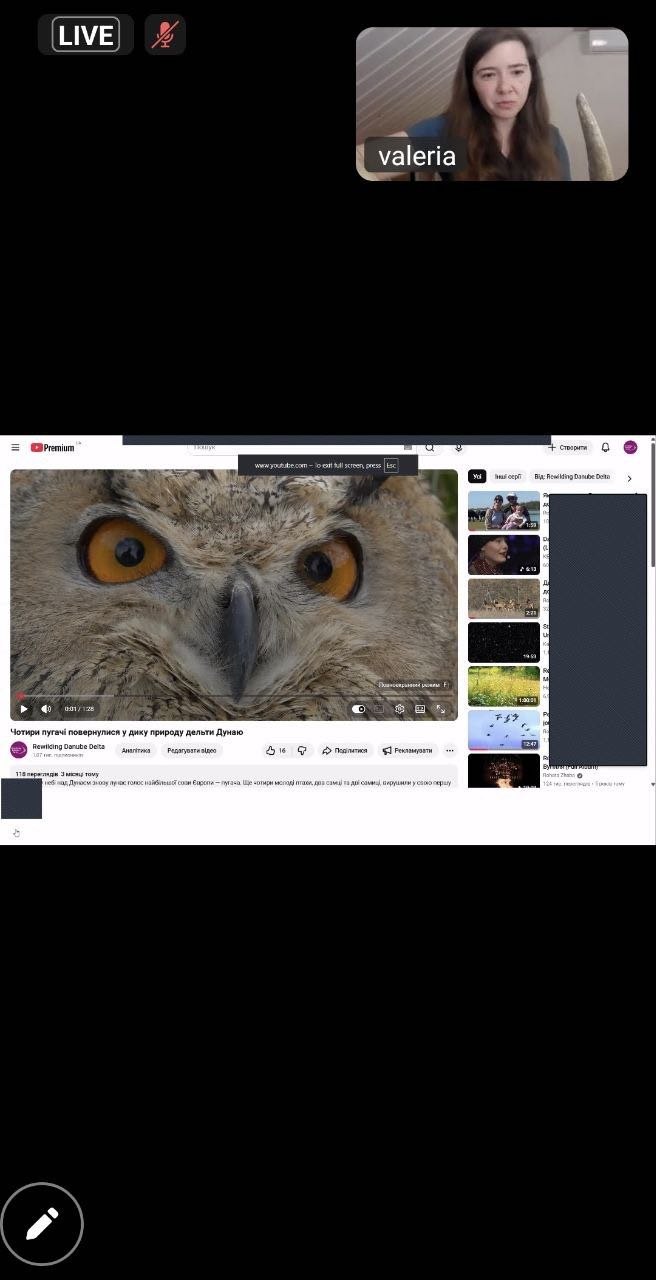The height and width of the screenshot is (1280, 656).
Task: Open the 12:47 flying birds video thumbnail
Action: coord(503,730)
